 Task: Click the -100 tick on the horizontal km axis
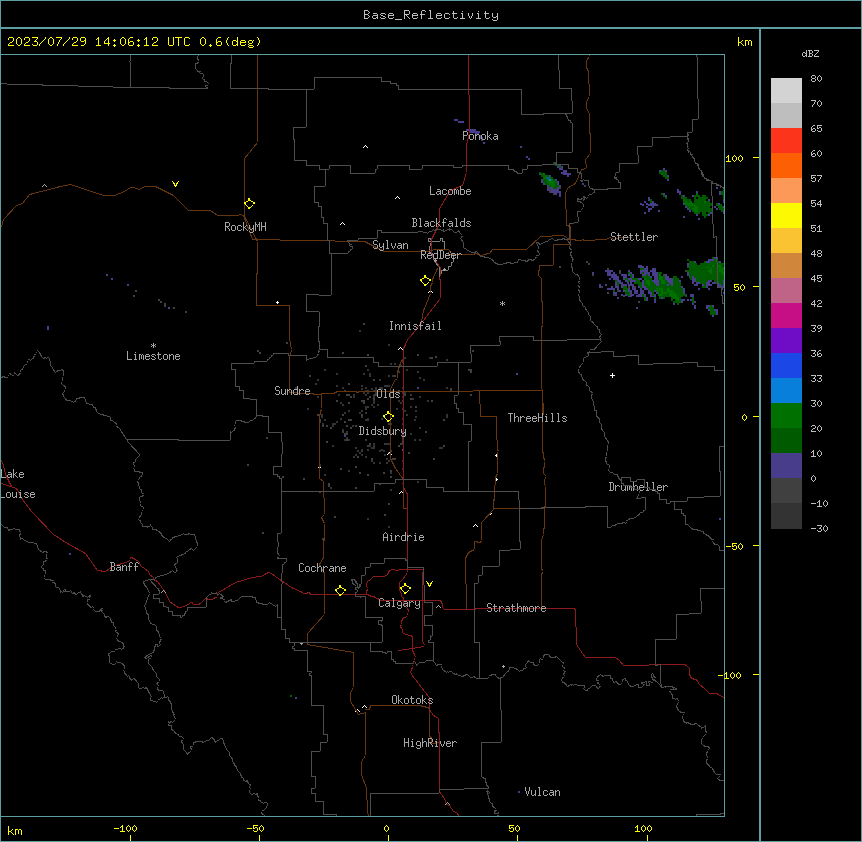point(125,829)
